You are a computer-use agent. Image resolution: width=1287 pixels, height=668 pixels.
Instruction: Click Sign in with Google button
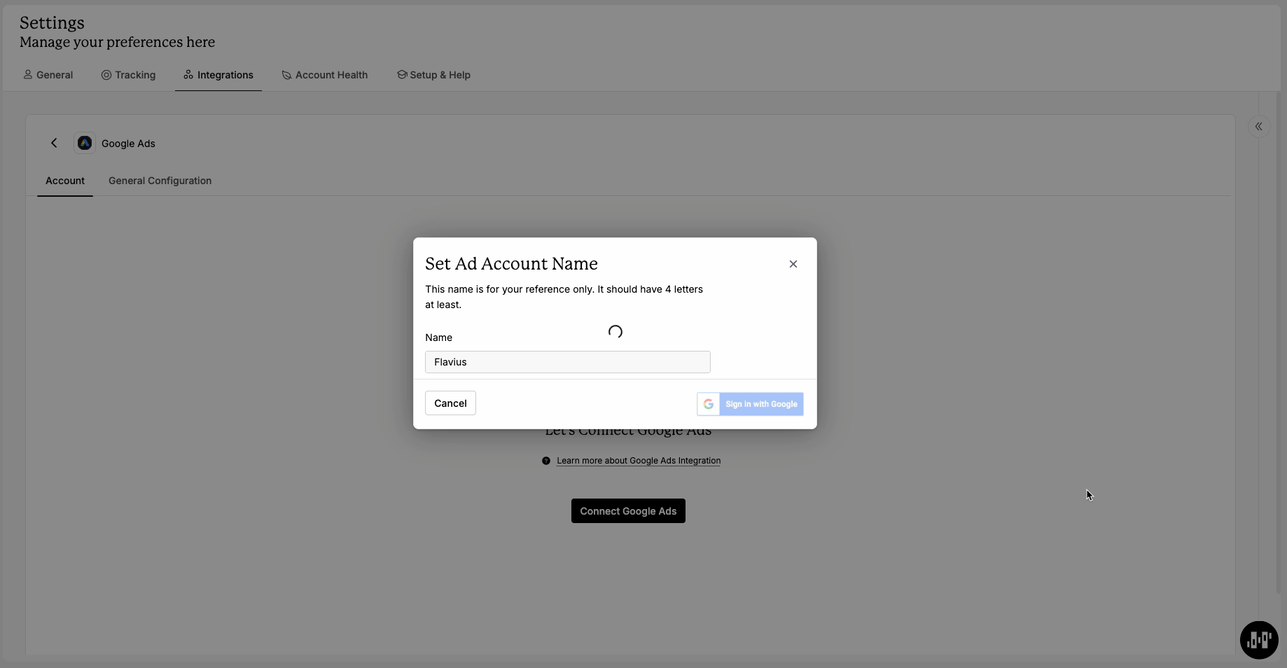[x=750, y=404]
